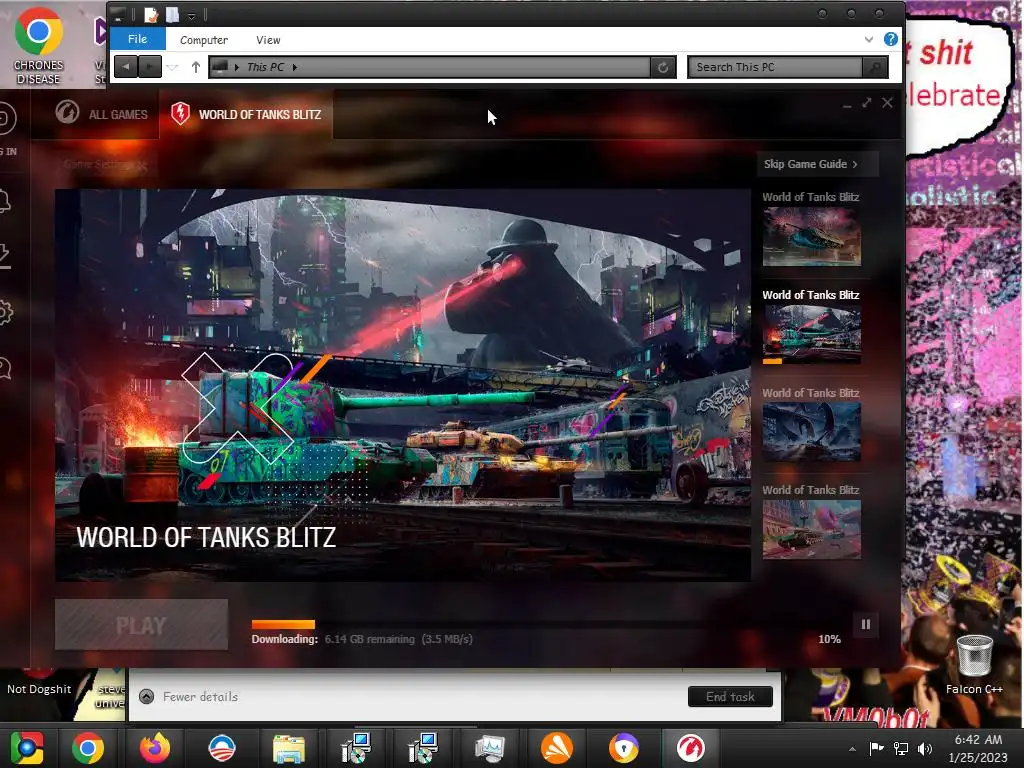Open the taskbar clock showing 6:42 AM
Viewport: 1024px width, 768px height.
pos(978,748)
